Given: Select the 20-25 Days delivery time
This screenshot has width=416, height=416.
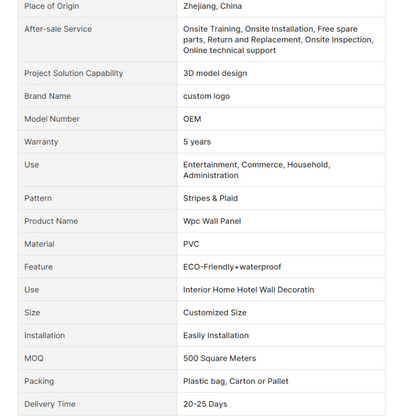Looking at the screenshot, I should point(205,404).
